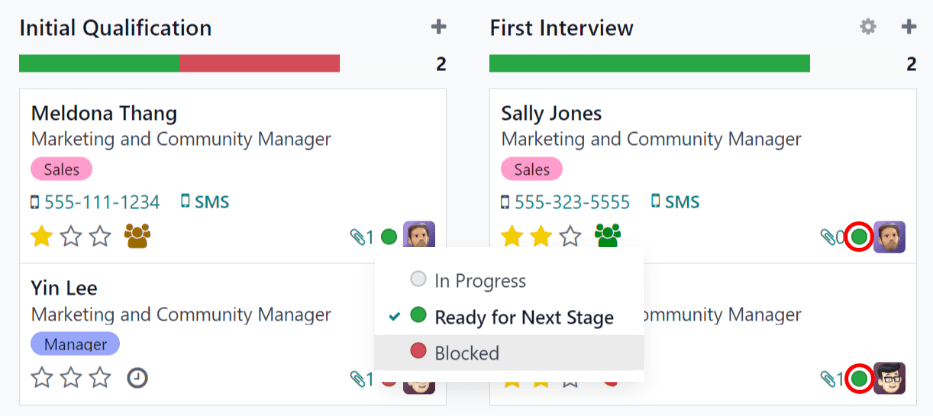This screenshot has width=933, height=416.
Task: Click plus icon in Initial Qualification column
Action: (438, 27)
